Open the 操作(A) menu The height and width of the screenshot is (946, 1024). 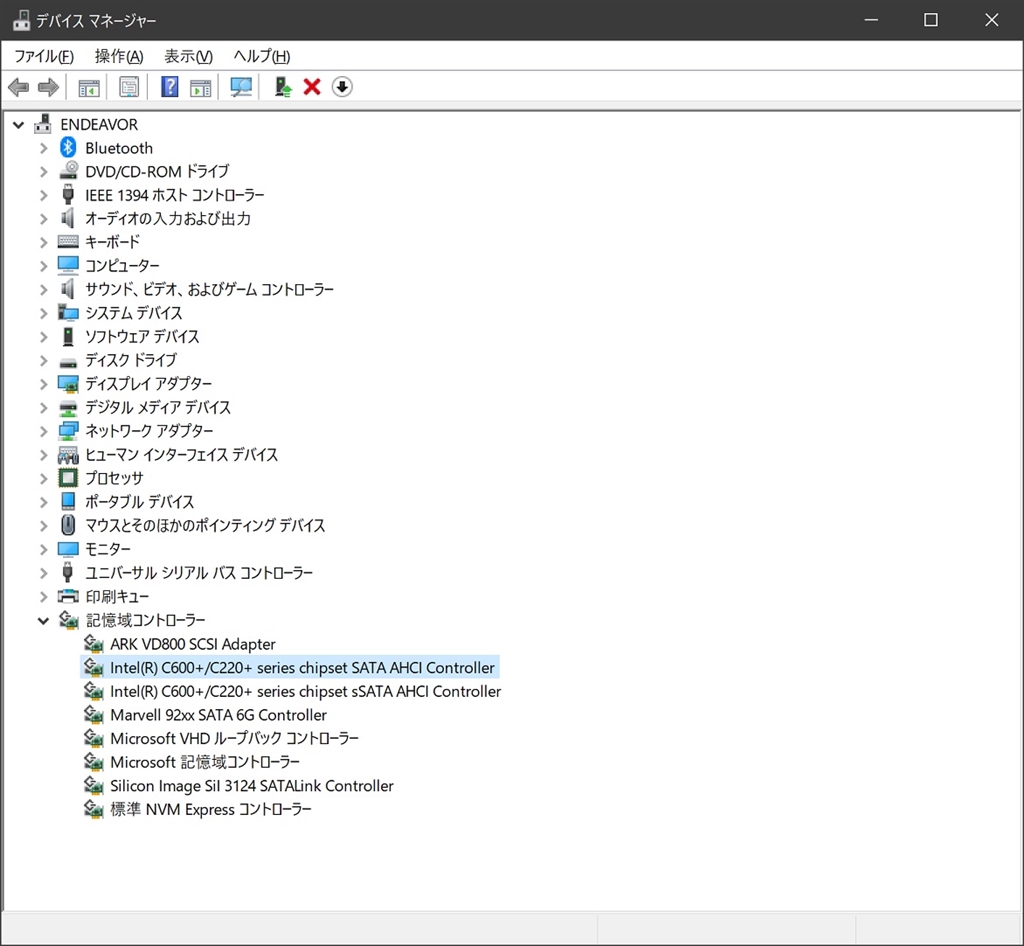pyautogui.click(x=119, y=56)
